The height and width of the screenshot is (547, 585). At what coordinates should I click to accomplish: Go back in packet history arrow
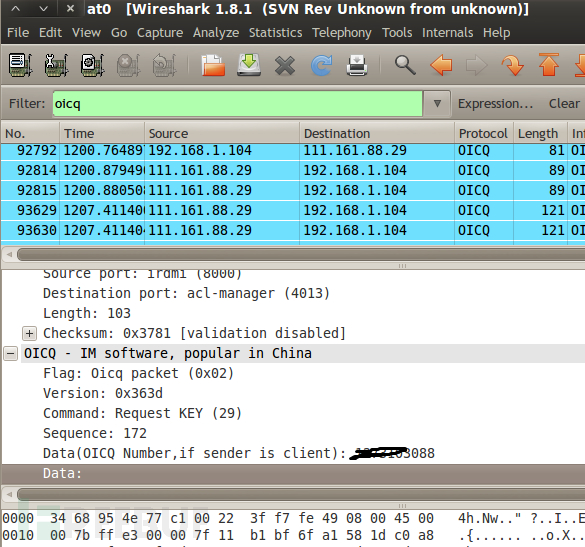coord(441,65)
